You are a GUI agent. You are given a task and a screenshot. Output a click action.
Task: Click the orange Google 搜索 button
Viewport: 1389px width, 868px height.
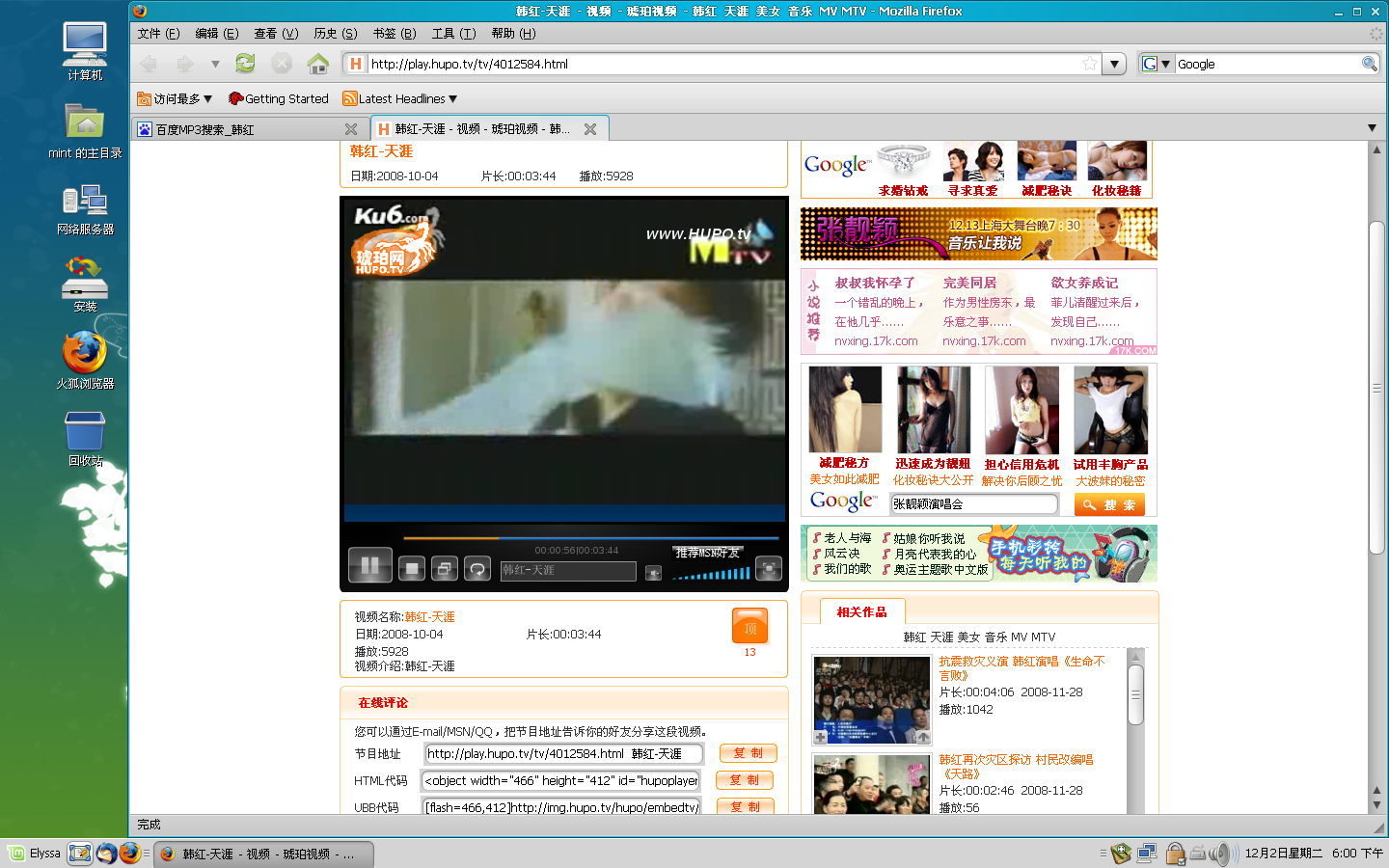1109,504
